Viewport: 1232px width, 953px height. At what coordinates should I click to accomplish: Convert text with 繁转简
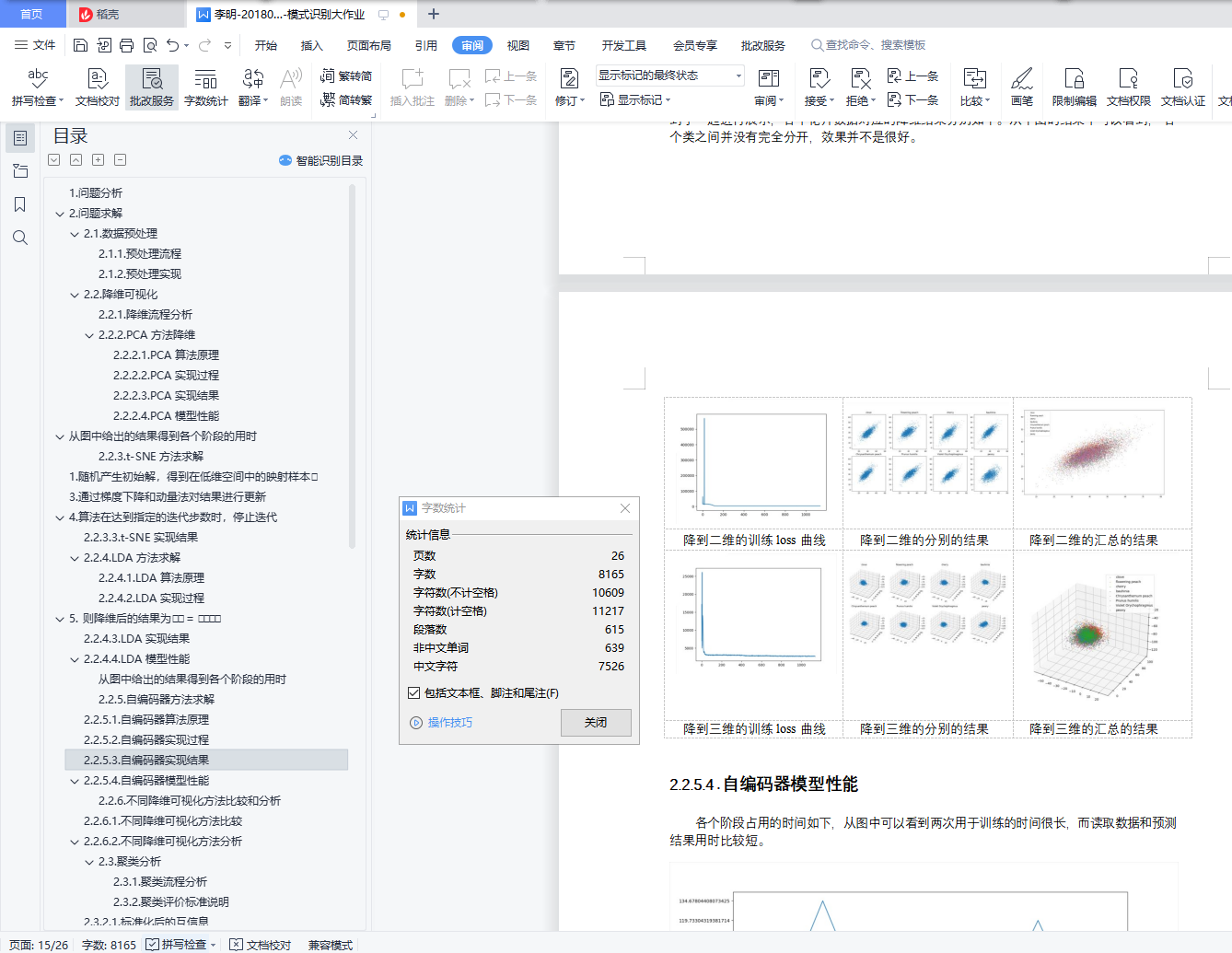[346, 76]
